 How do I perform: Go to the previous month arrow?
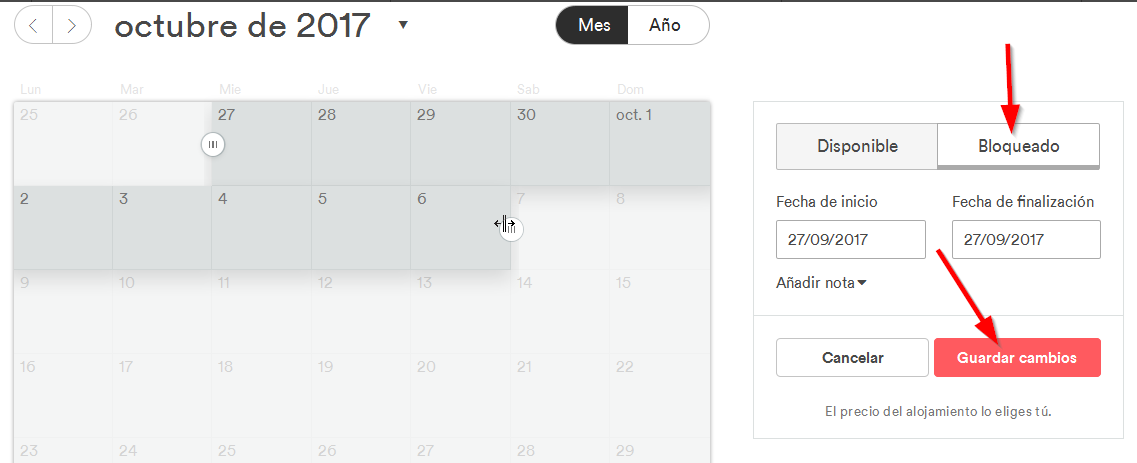pyautogui.click(x=34, y=26)
